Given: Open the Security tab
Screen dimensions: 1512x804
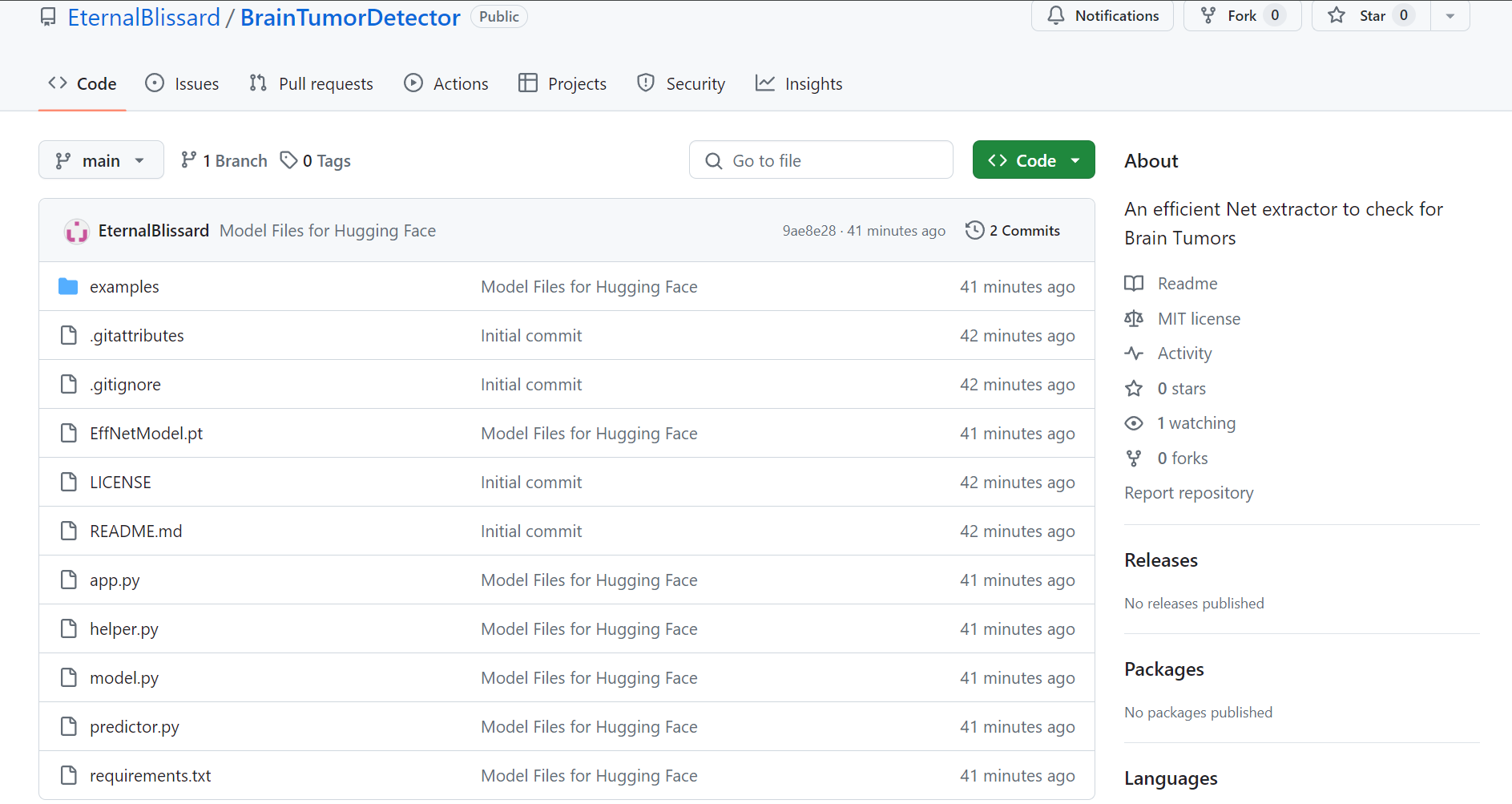Looking at the screenshot, I should tap(681, 83).
